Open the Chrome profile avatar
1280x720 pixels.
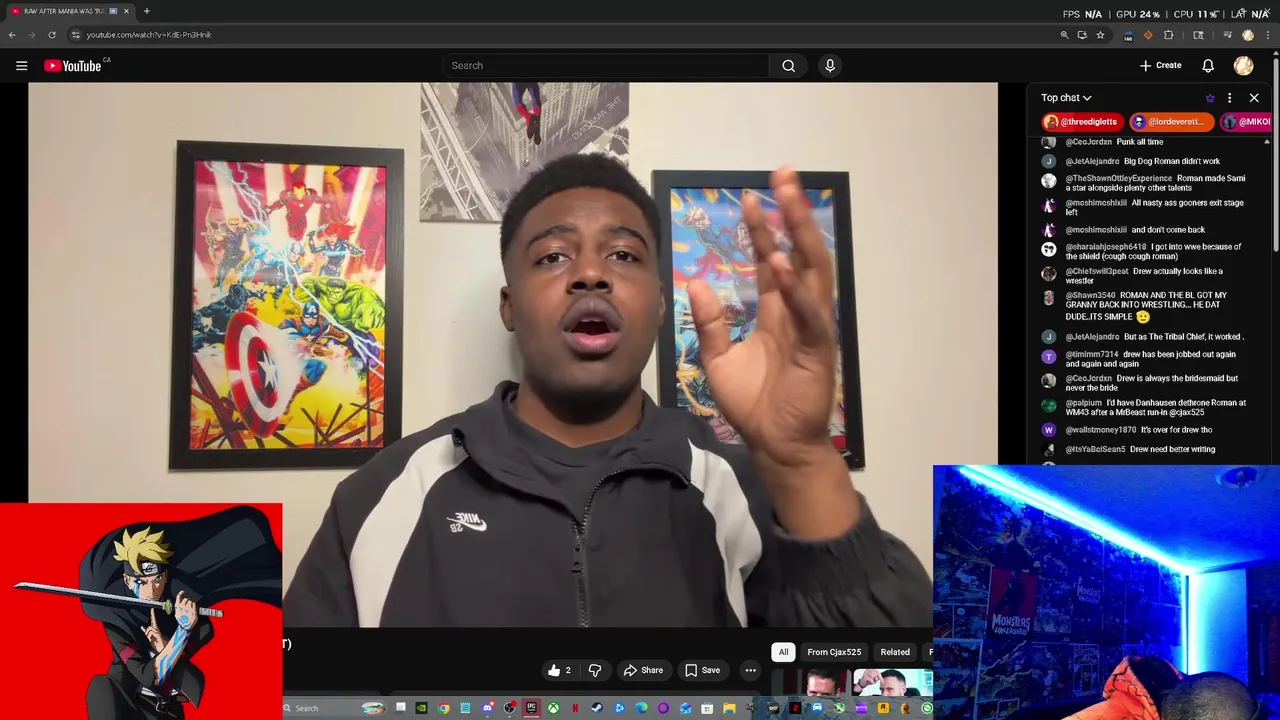point(1248,34)
